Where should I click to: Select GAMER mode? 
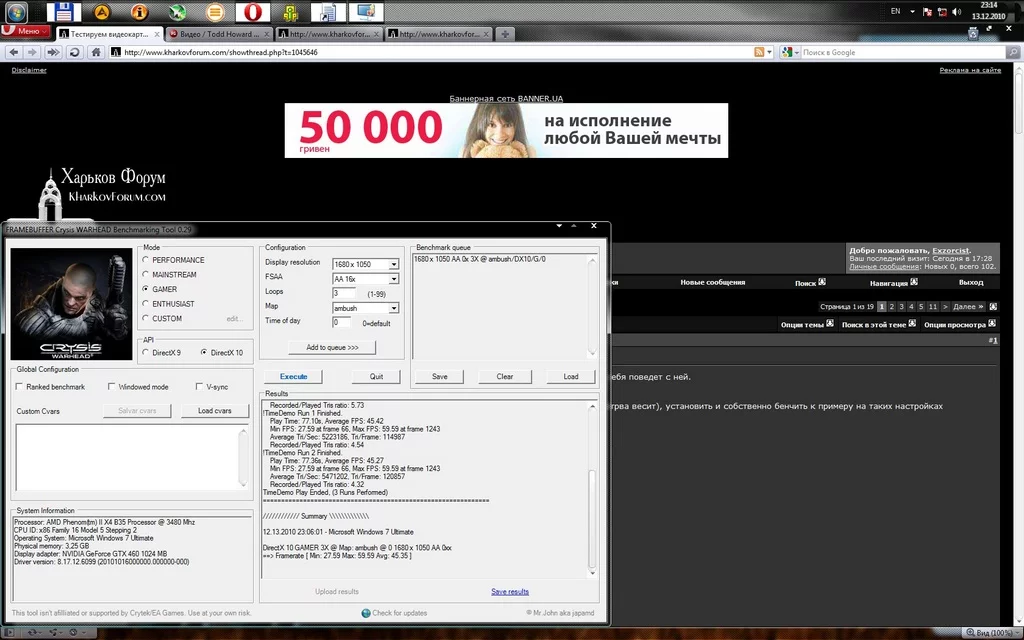(x=146, y=289)
